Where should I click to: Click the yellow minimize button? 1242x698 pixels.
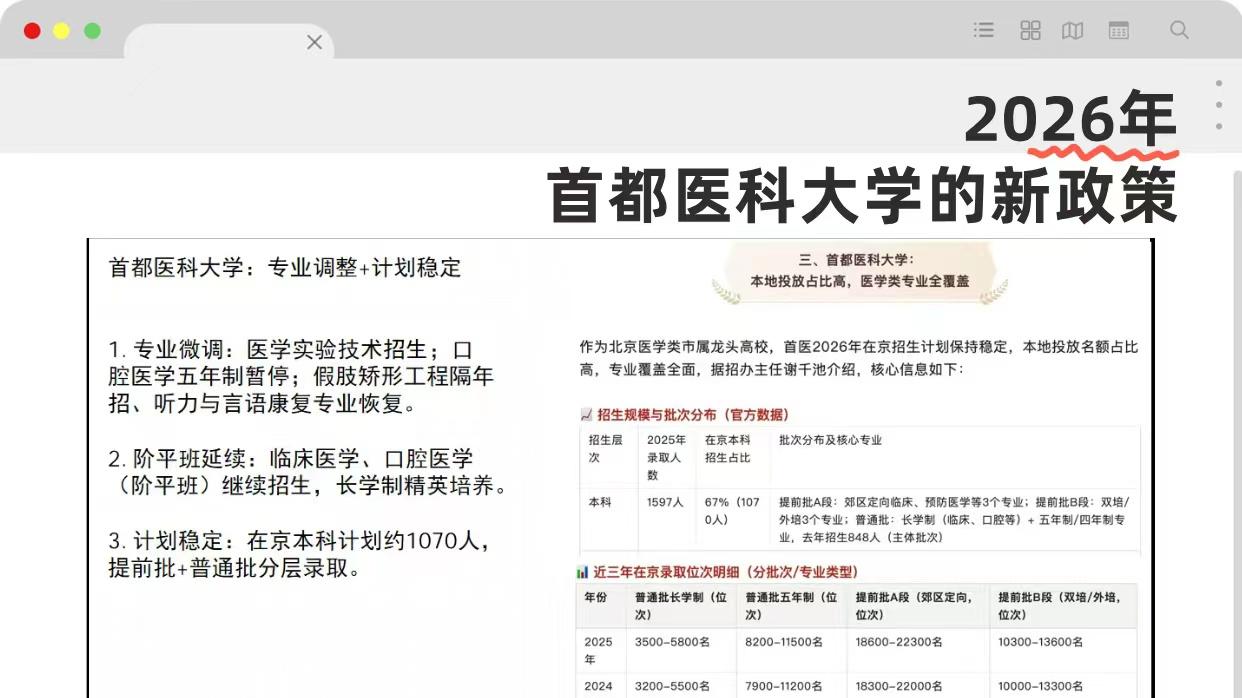(x=61, y=31)
